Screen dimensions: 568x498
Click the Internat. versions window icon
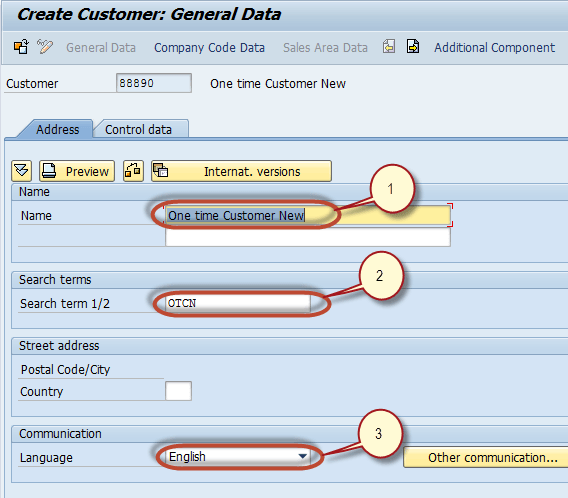pyautogui.click(x=160, y=170)
